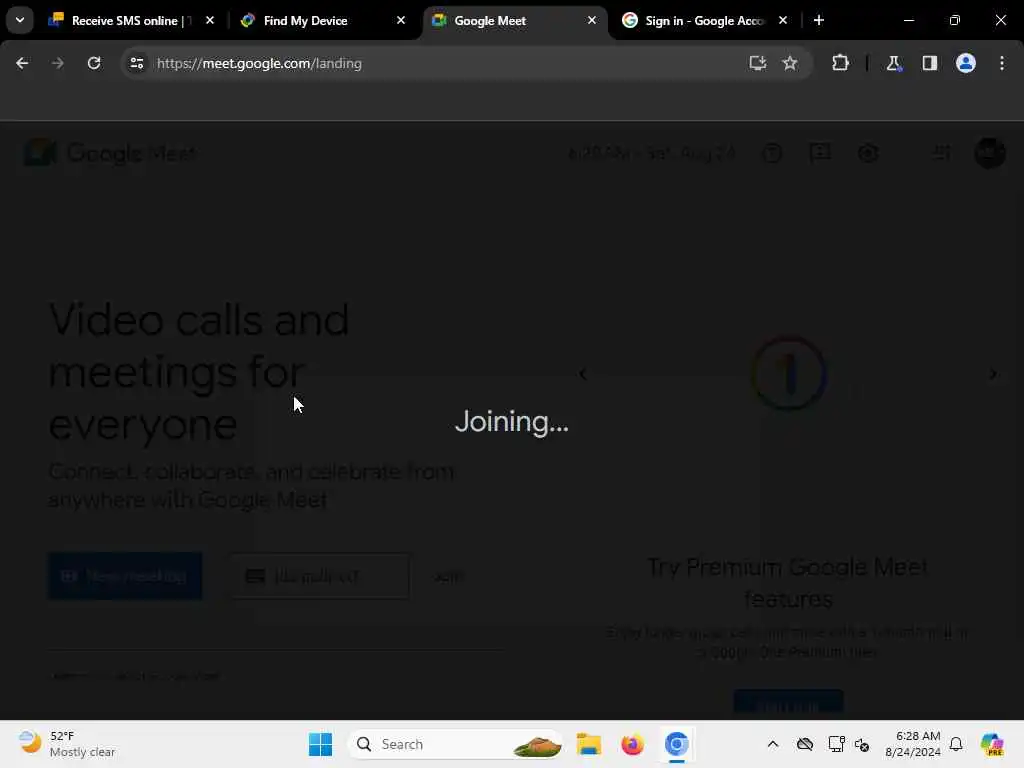1024x768 pixels.
Task: Open a new browser tab
Action: (x=819, y=20)
